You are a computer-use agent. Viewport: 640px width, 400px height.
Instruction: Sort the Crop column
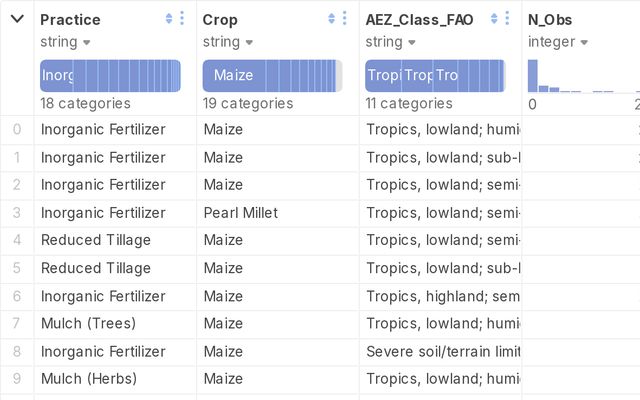331,18
